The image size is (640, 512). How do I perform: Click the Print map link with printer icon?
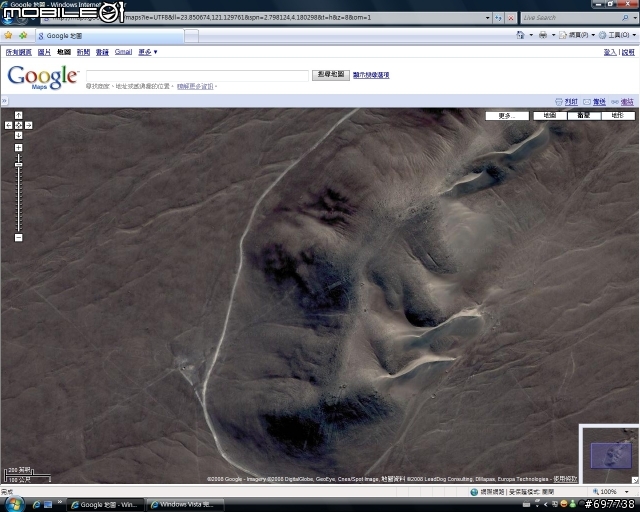(x=567, y=102)
